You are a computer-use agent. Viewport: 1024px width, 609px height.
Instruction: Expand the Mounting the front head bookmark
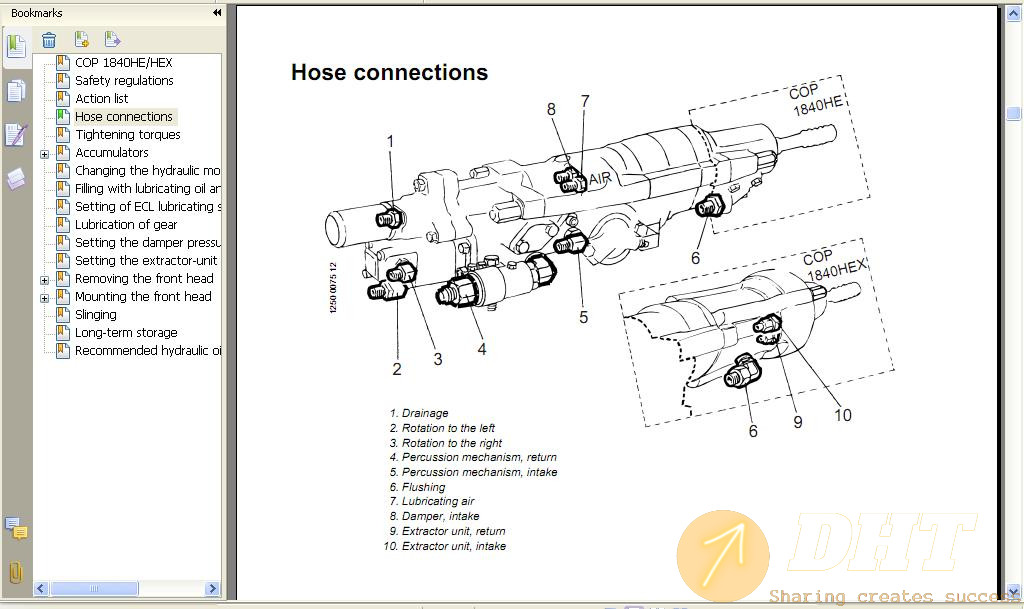click(44, 298)
